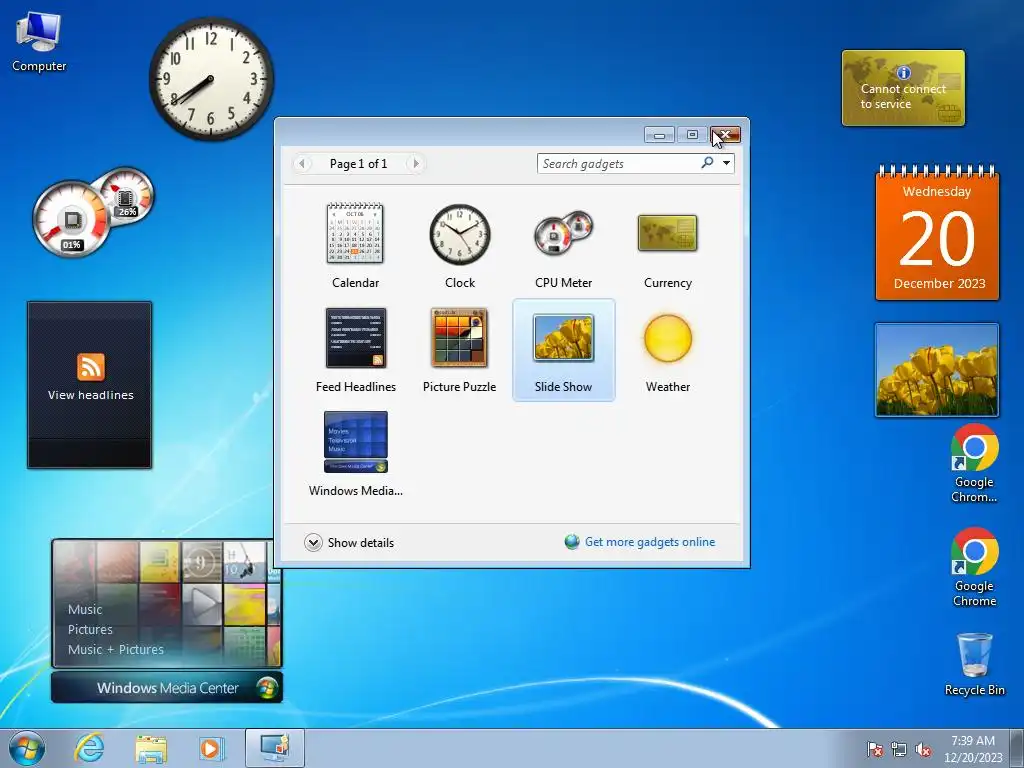Click the gadget gallery taskbar button
The image size is (1024, 768).
click(274, 748)
